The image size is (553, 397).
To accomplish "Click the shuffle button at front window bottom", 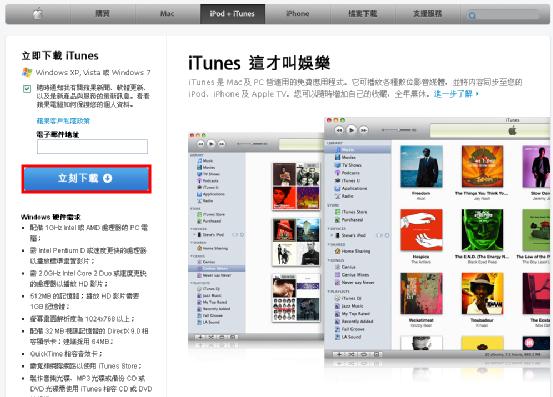I will coord(351,354).
